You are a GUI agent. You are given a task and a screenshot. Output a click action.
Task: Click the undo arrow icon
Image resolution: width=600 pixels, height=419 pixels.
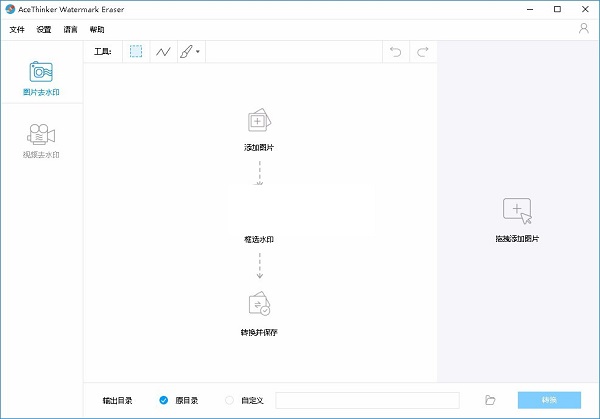(396, 51)
